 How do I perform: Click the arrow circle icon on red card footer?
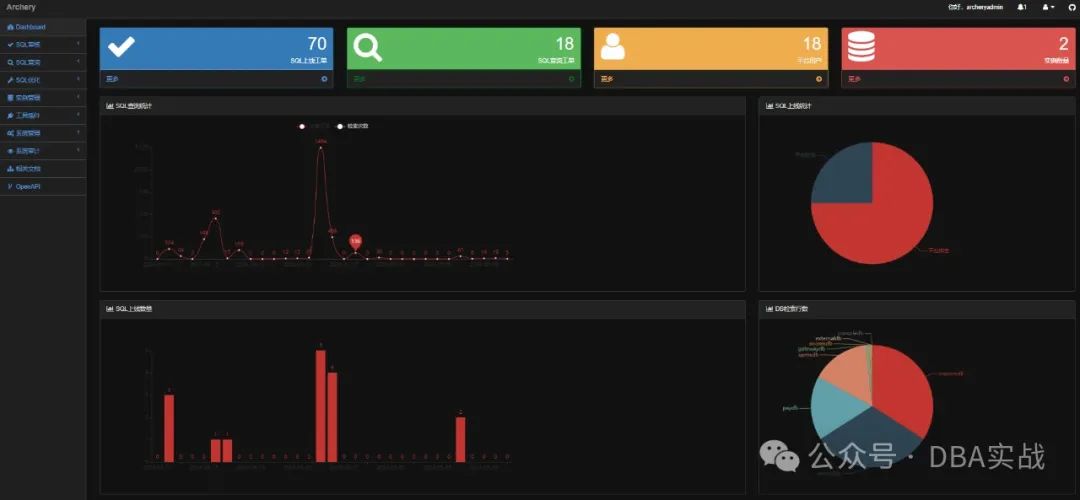click(x=1066, y=79)
